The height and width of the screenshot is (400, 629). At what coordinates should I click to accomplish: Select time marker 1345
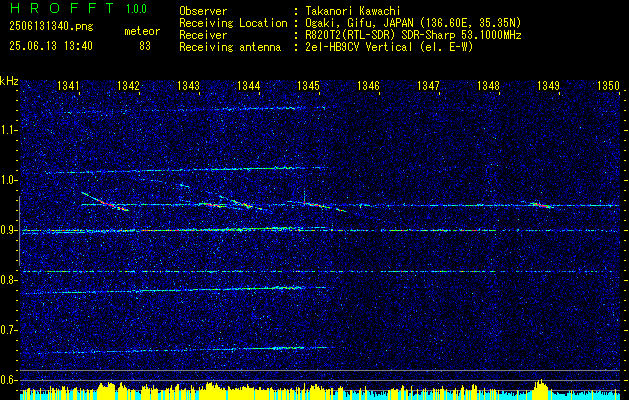(308, 85)
